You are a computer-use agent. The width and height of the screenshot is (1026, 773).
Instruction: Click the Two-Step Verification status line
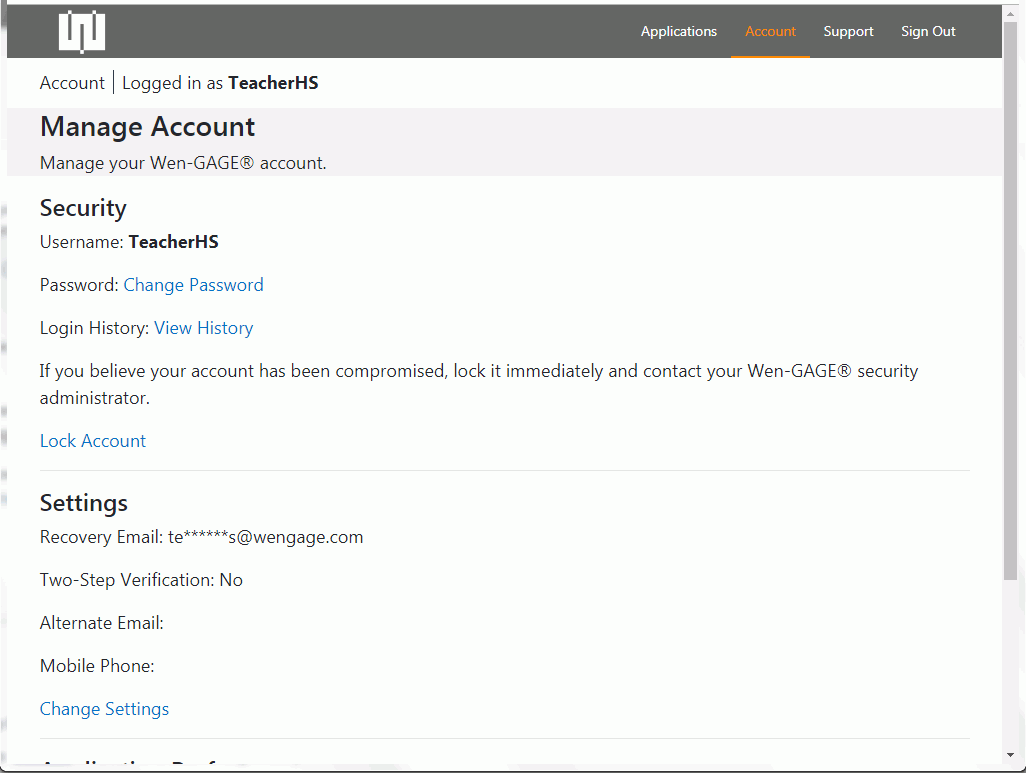pyautogui.click(x=141, y=580)
